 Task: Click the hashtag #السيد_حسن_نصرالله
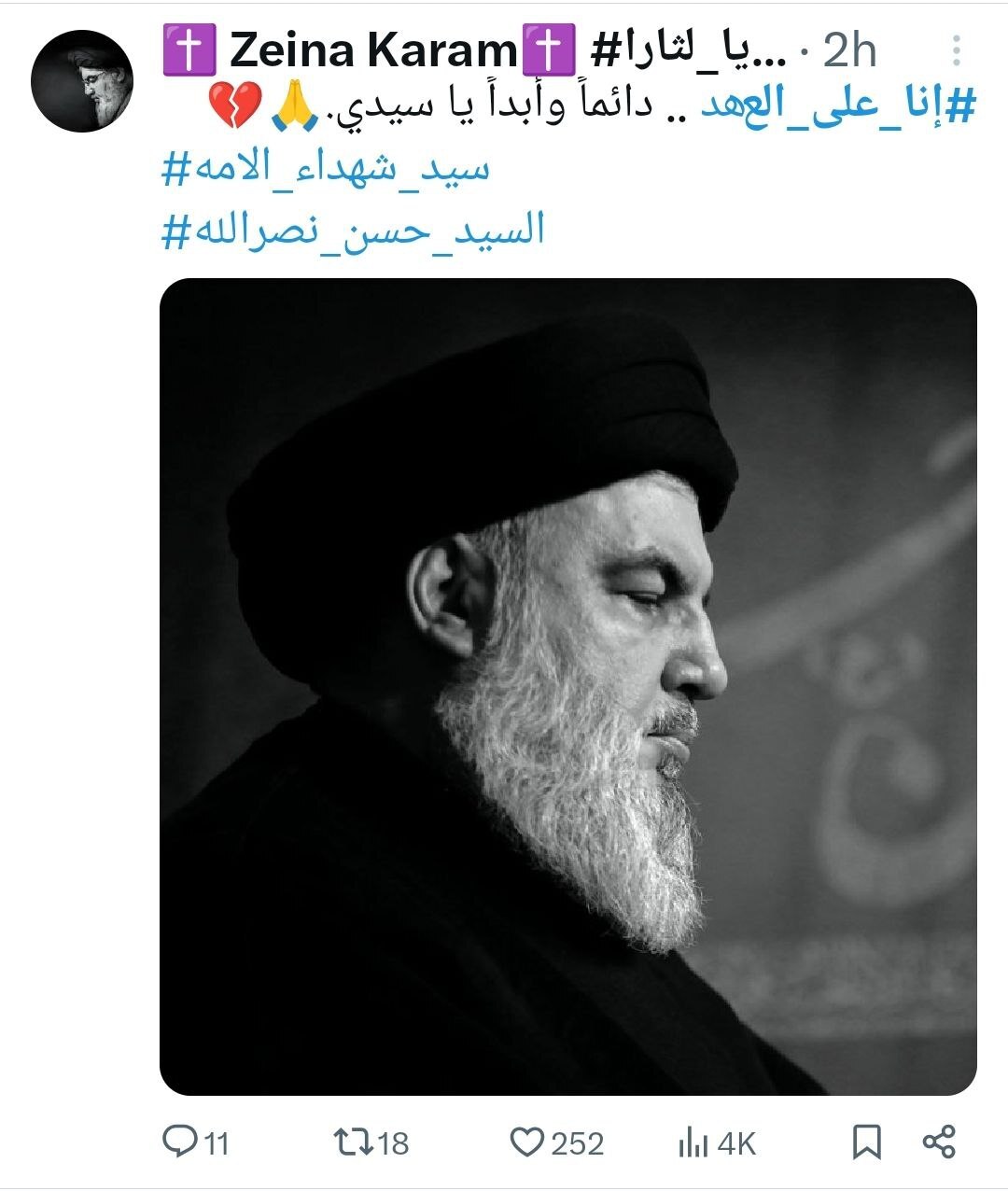point(353,231)
